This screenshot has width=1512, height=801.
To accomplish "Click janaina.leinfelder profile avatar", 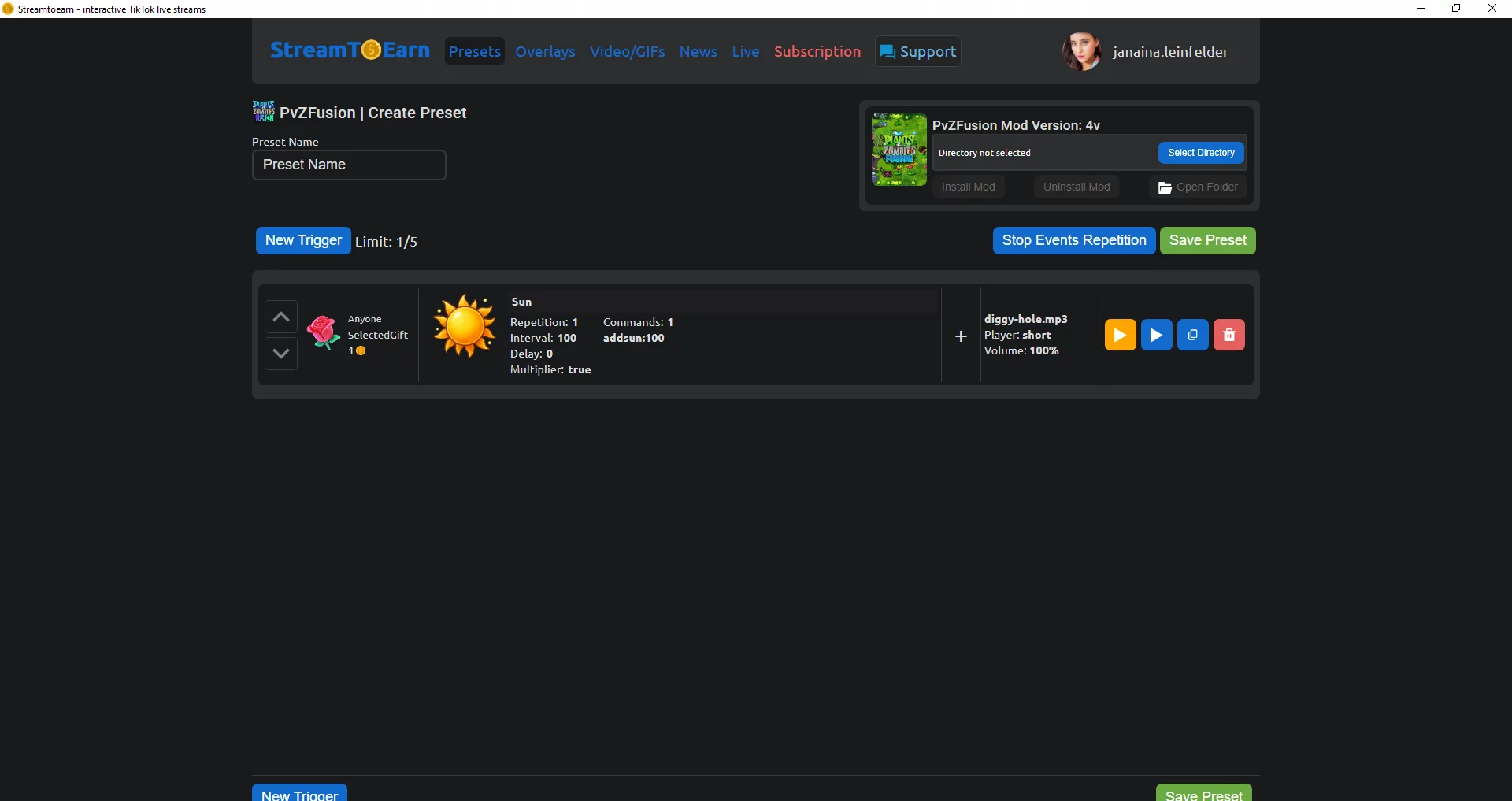I will pos(1081,51).
